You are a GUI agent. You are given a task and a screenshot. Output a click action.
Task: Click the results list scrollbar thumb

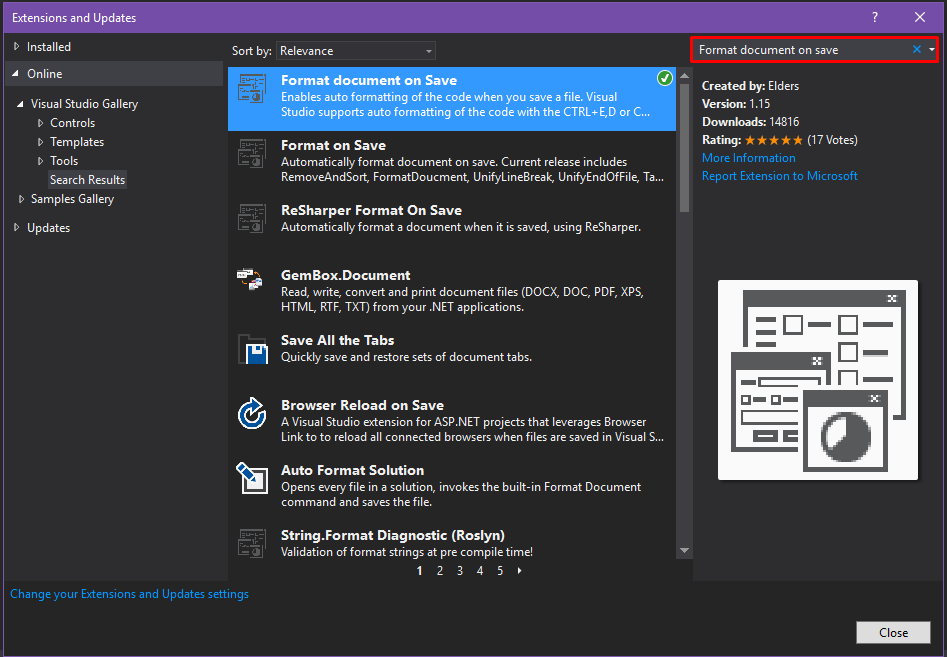point(684,147)
